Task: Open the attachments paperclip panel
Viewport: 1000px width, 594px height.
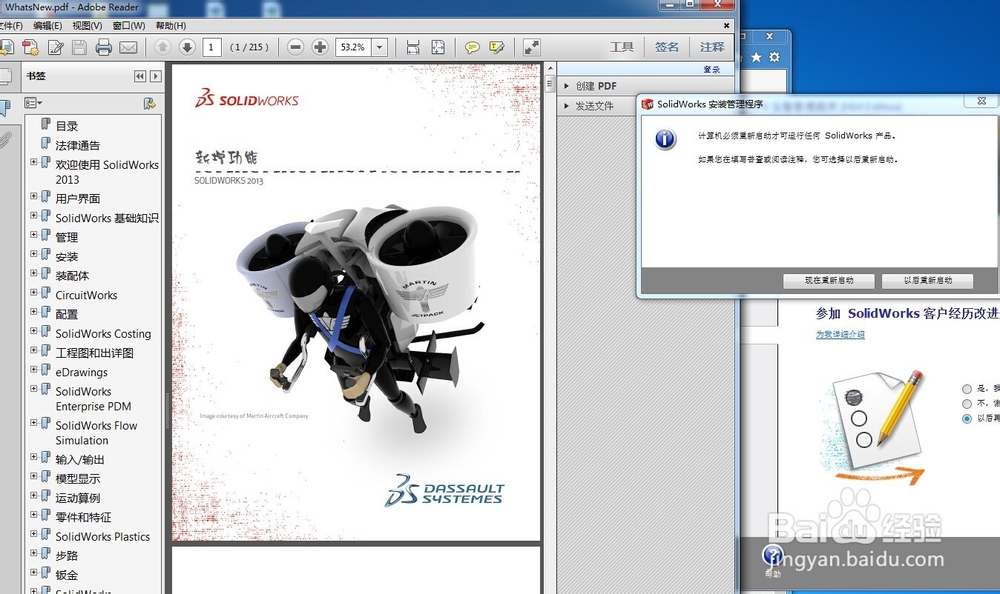Action: (5, 139)
